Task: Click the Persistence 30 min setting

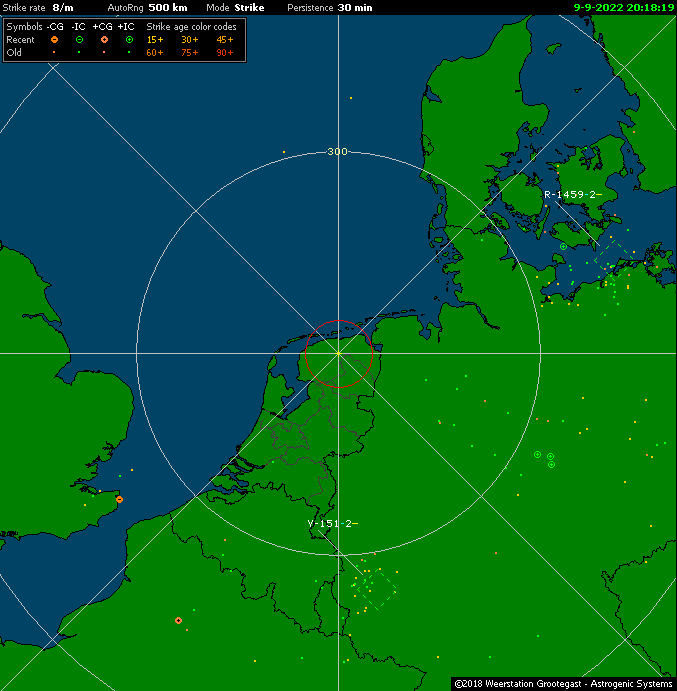Action: [329, 7]
